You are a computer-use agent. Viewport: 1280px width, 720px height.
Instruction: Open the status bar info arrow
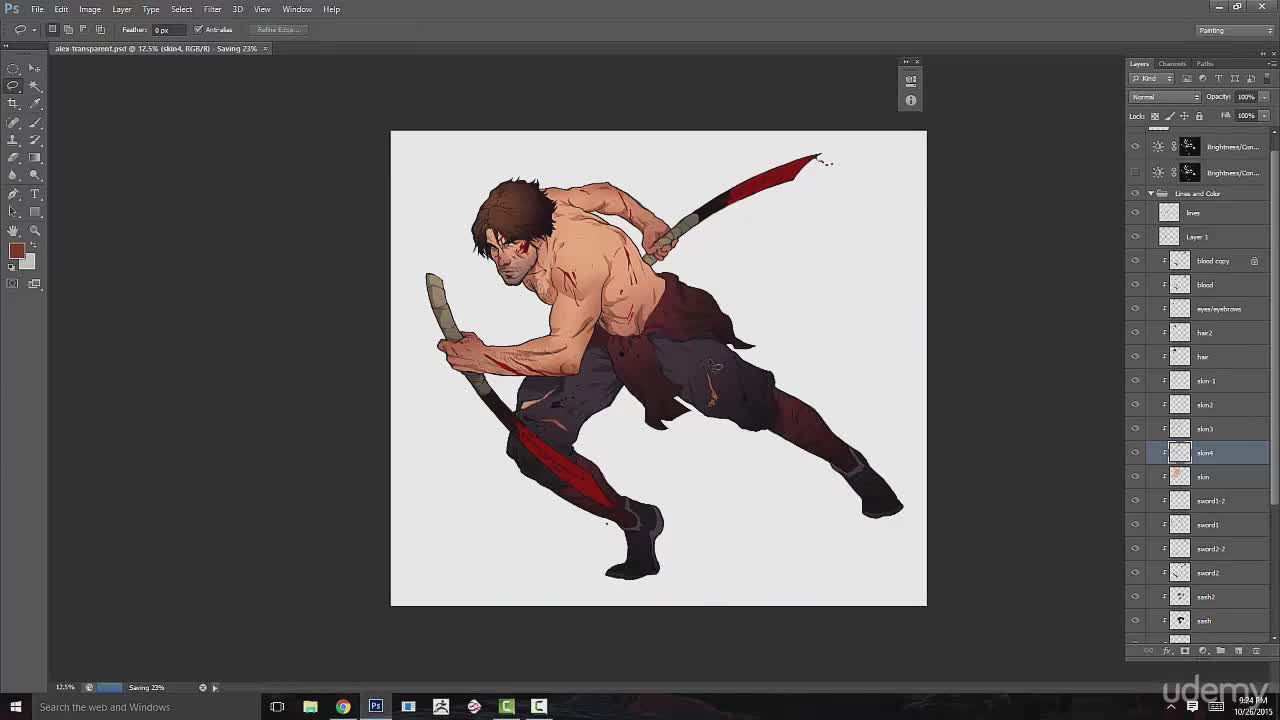click(214, 687)
